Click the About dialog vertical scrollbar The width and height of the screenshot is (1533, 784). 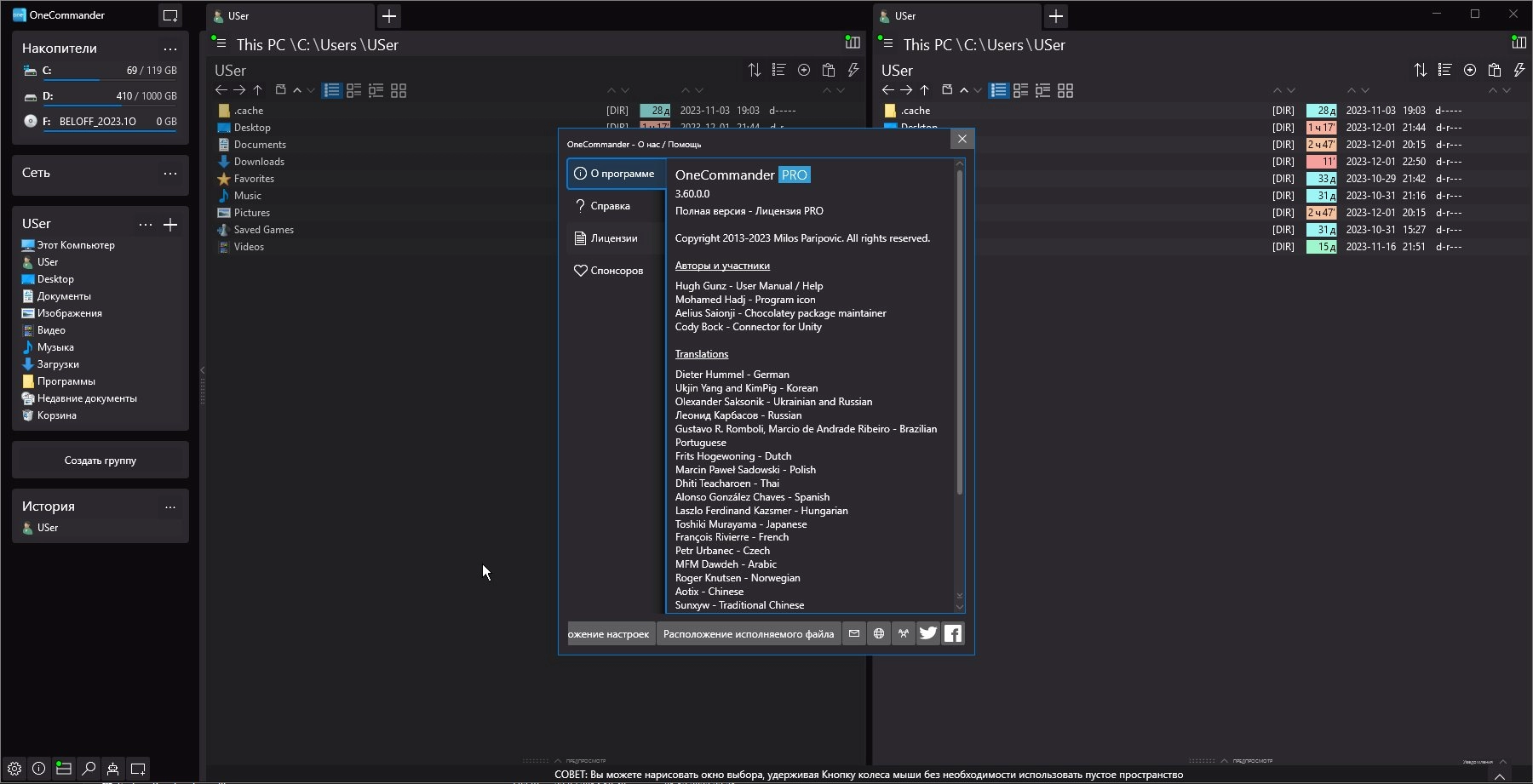point(960,332)
